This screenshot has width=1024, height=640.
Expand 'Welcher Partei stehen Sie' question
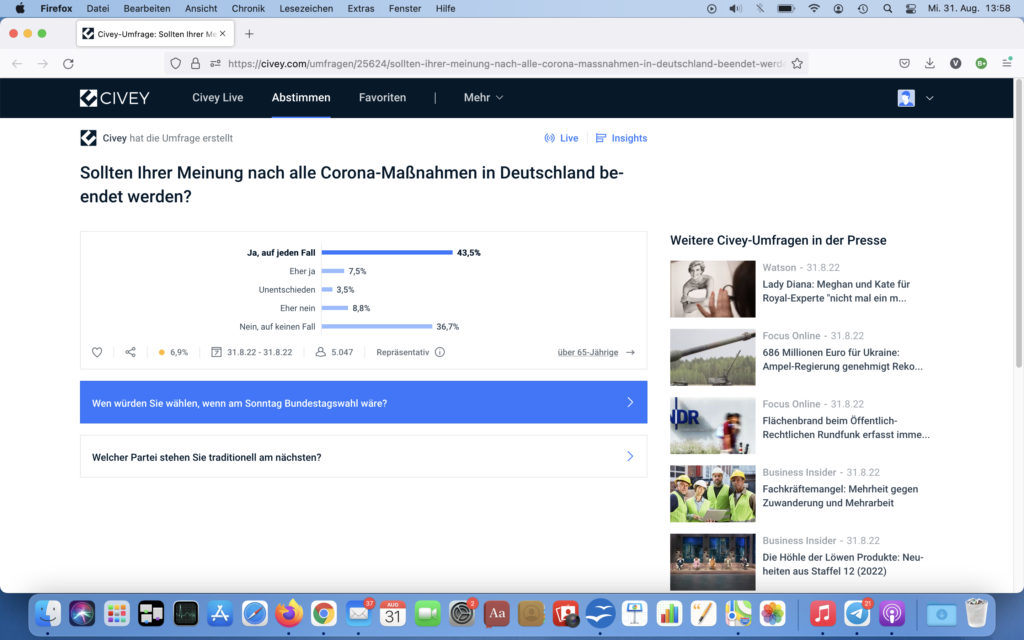pyautogui.click(x=363, y=457)
